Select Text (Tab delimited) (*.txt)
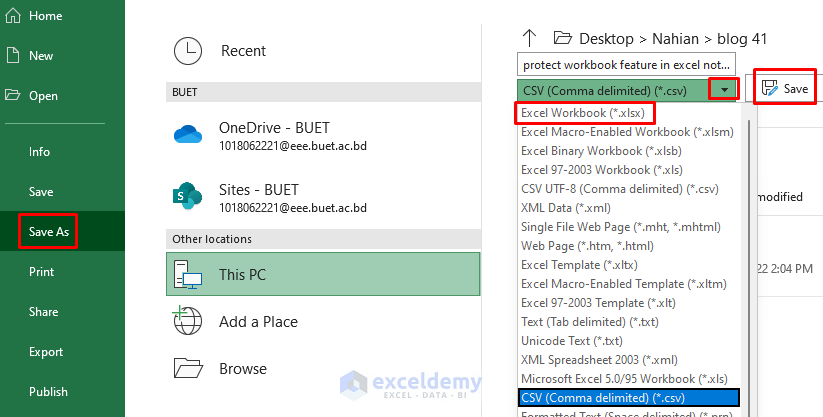Viewport: 823px width, 417px height. click(589, 321)
